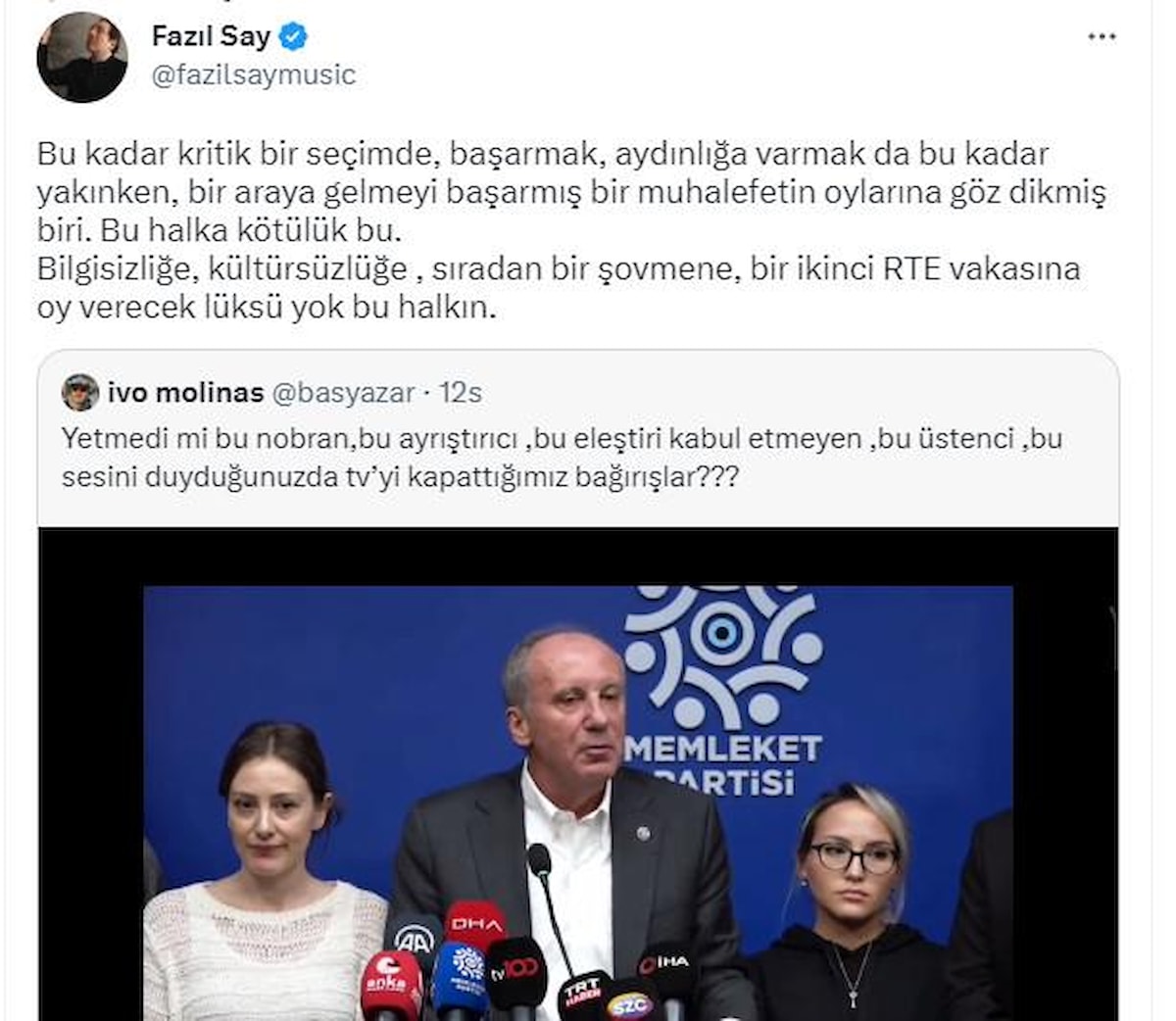
Task: Open the three-dot more options menu
Action: [1102, 37]
